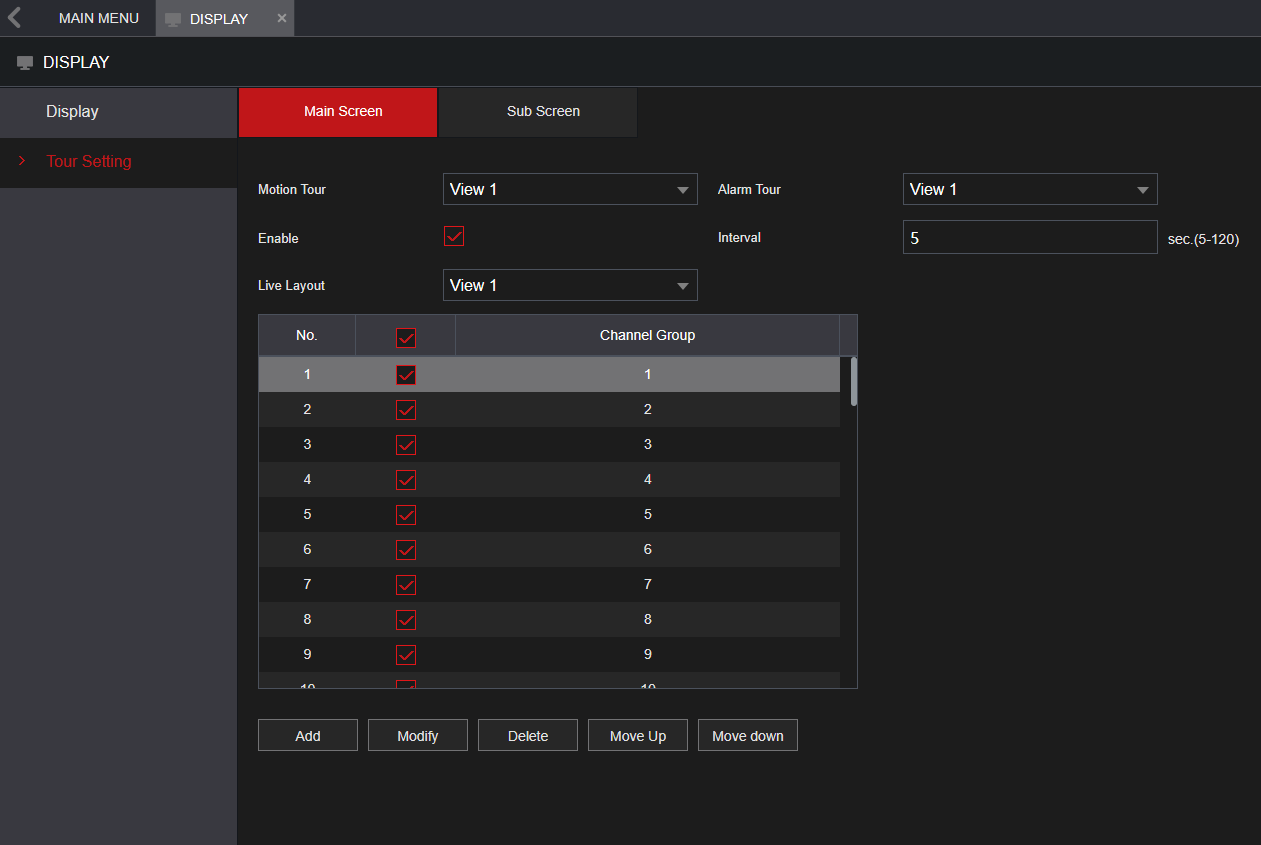Uncheck the checkbox in row 2
Viewport: 1261px width, 845px height.
[x=406, y=410]
